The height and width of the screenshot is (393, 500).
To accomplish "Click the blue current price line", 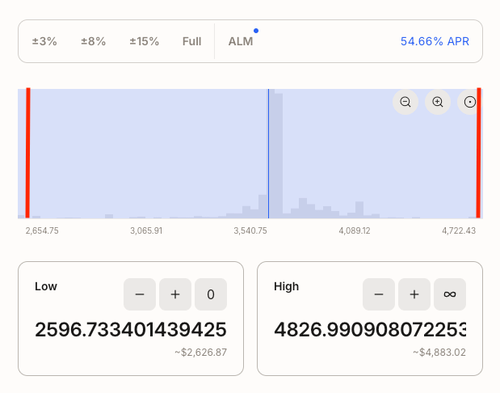I will (268, 154).
